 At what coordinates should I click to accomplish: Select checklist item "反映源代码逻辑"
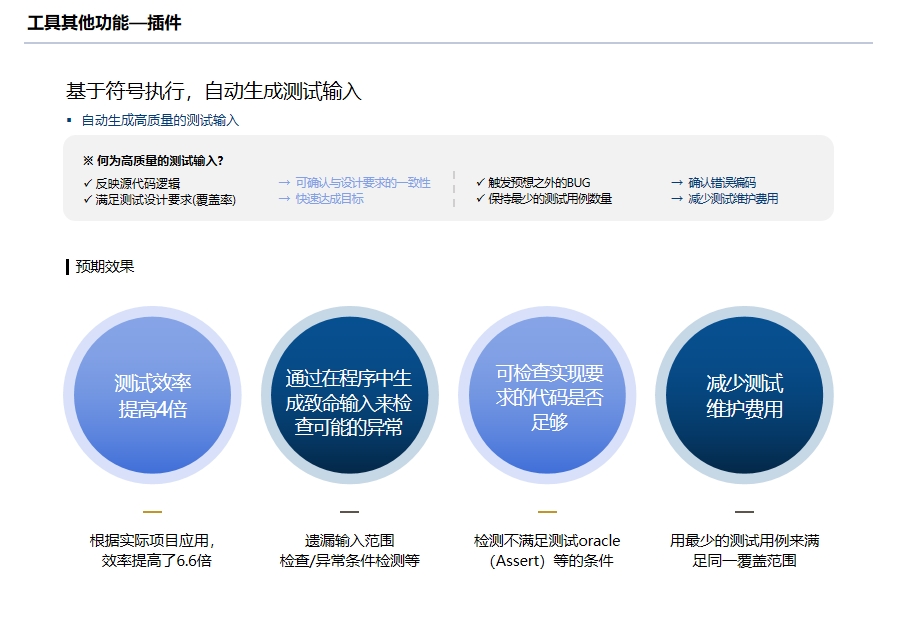click(137, 183)
